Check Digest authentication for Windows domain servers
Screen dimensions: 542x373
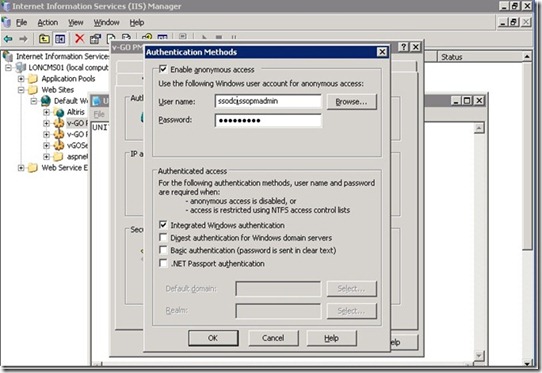click(x=163, y=237)
